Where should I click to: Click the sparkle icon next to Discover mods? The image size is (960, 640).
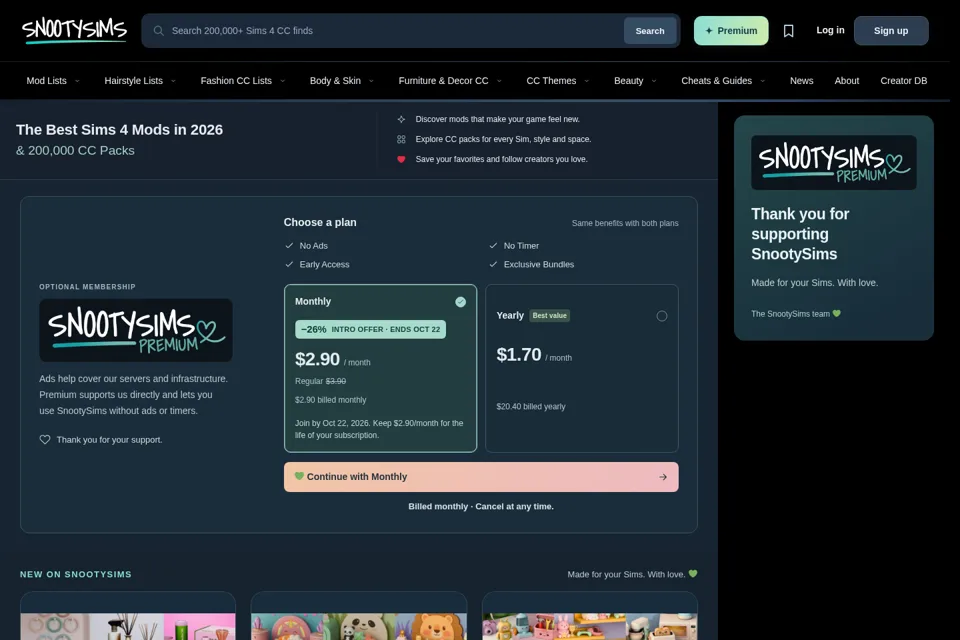401,119
